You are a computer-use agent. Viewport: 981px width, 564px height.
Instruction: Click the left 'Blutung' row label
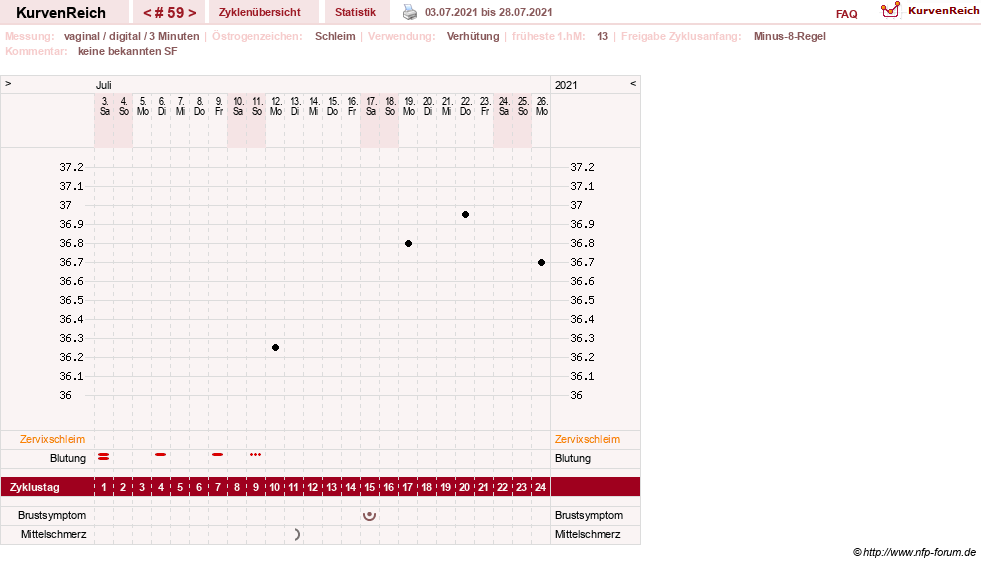(x=68, y=458)
